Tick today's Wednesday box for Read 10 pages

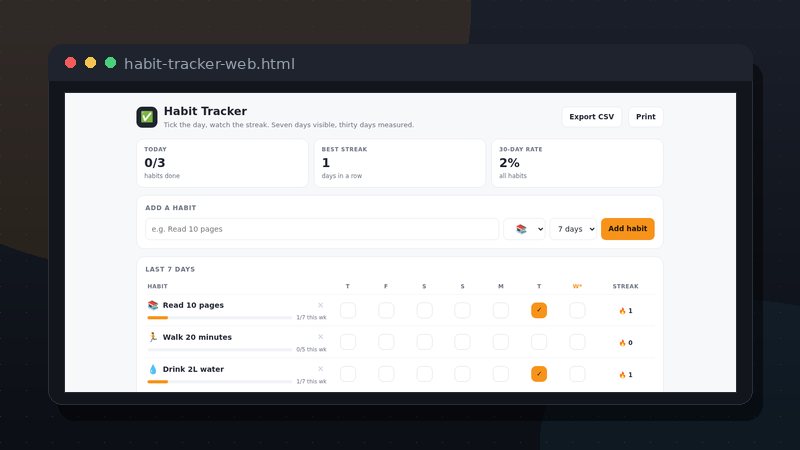pyautogui.click(x=577, y=310)
